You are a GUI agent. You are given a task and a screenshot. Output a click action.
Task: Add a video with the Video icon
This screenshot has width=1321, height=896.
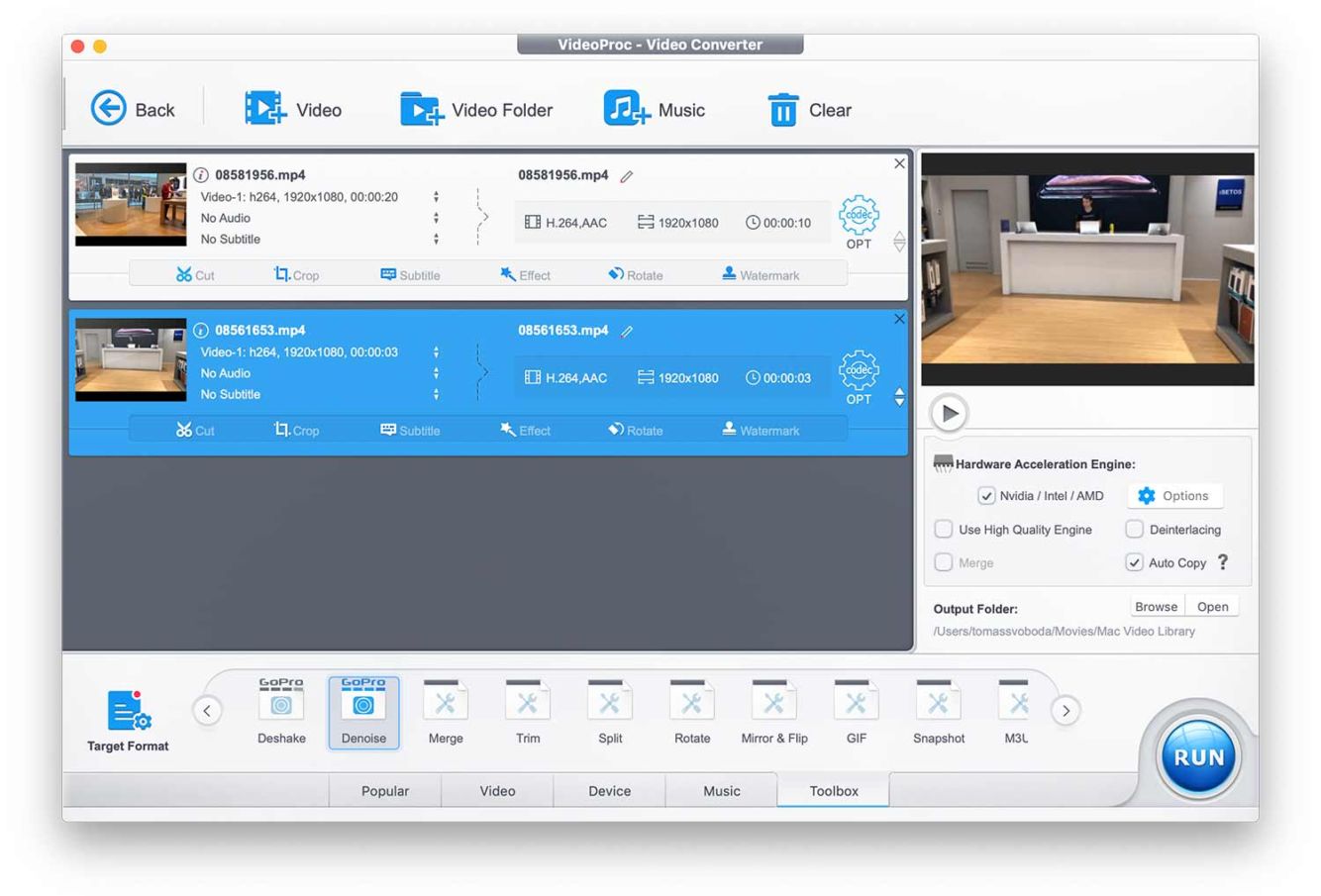[264, 108]
